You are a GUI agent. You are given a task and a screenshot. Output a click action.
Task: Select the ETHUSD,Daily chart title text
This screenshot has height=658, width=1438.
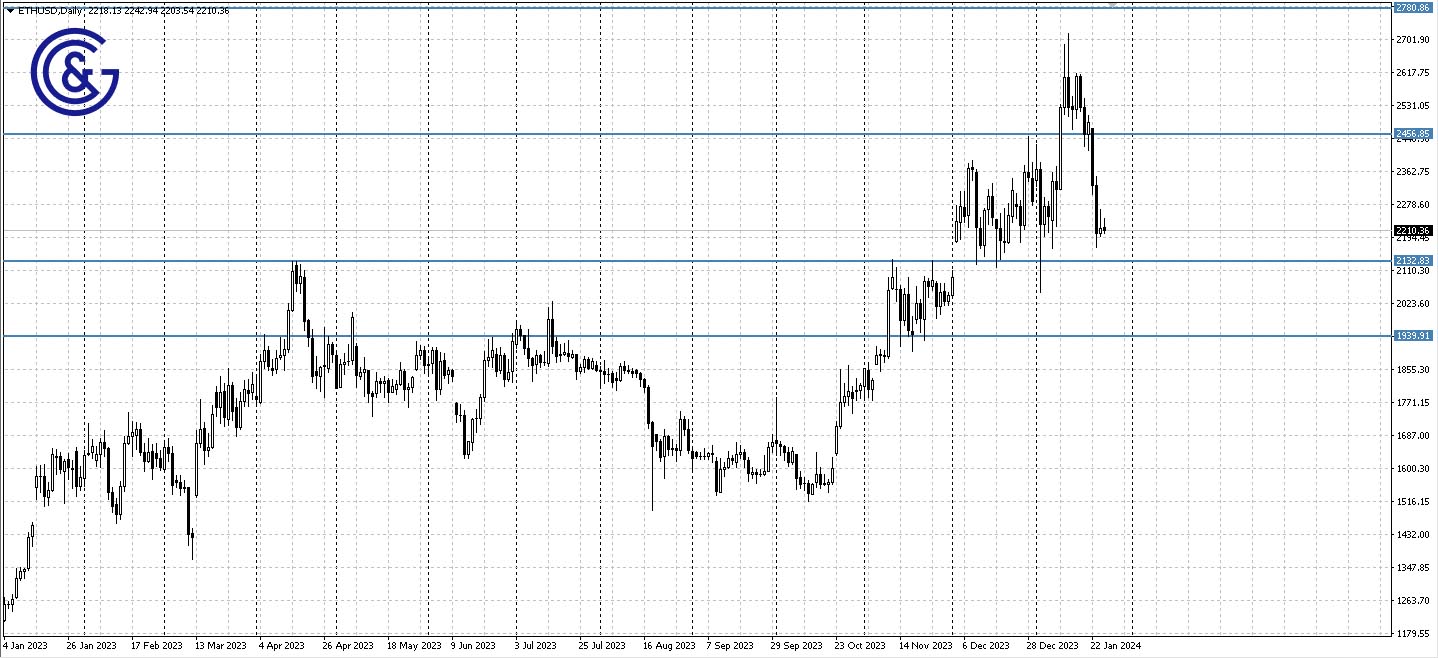click(x=50, y=10)
